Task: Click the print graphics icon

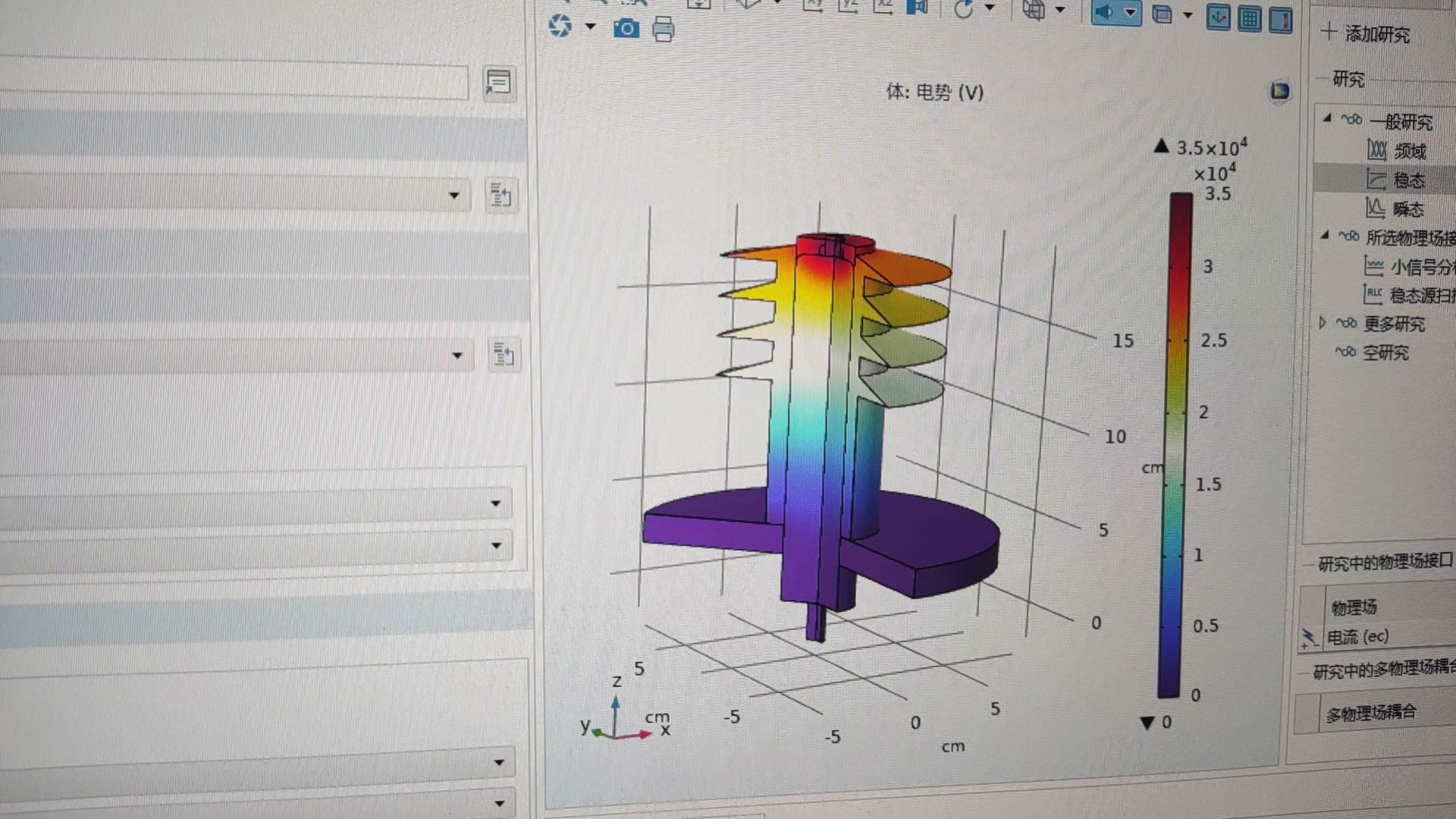Action: tap(663, 29)
